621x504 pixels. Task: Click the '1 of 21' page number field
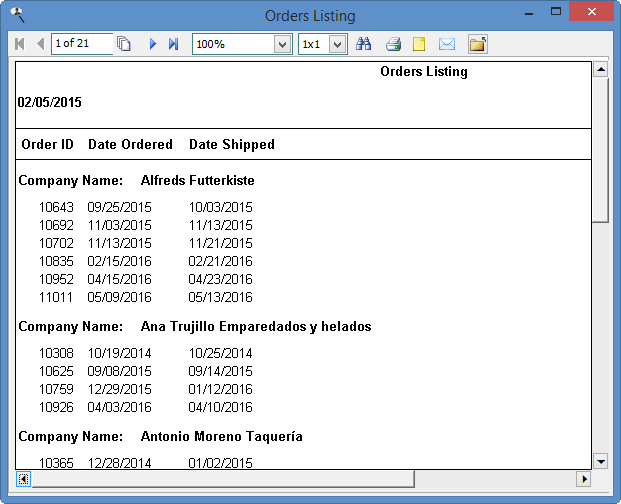80,44
